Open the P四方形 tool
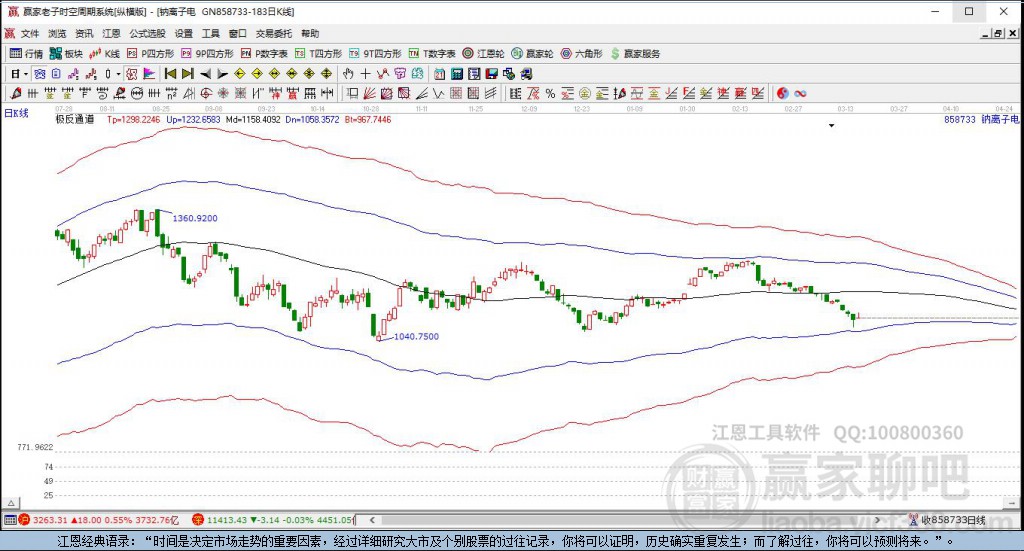 point(151,54)
